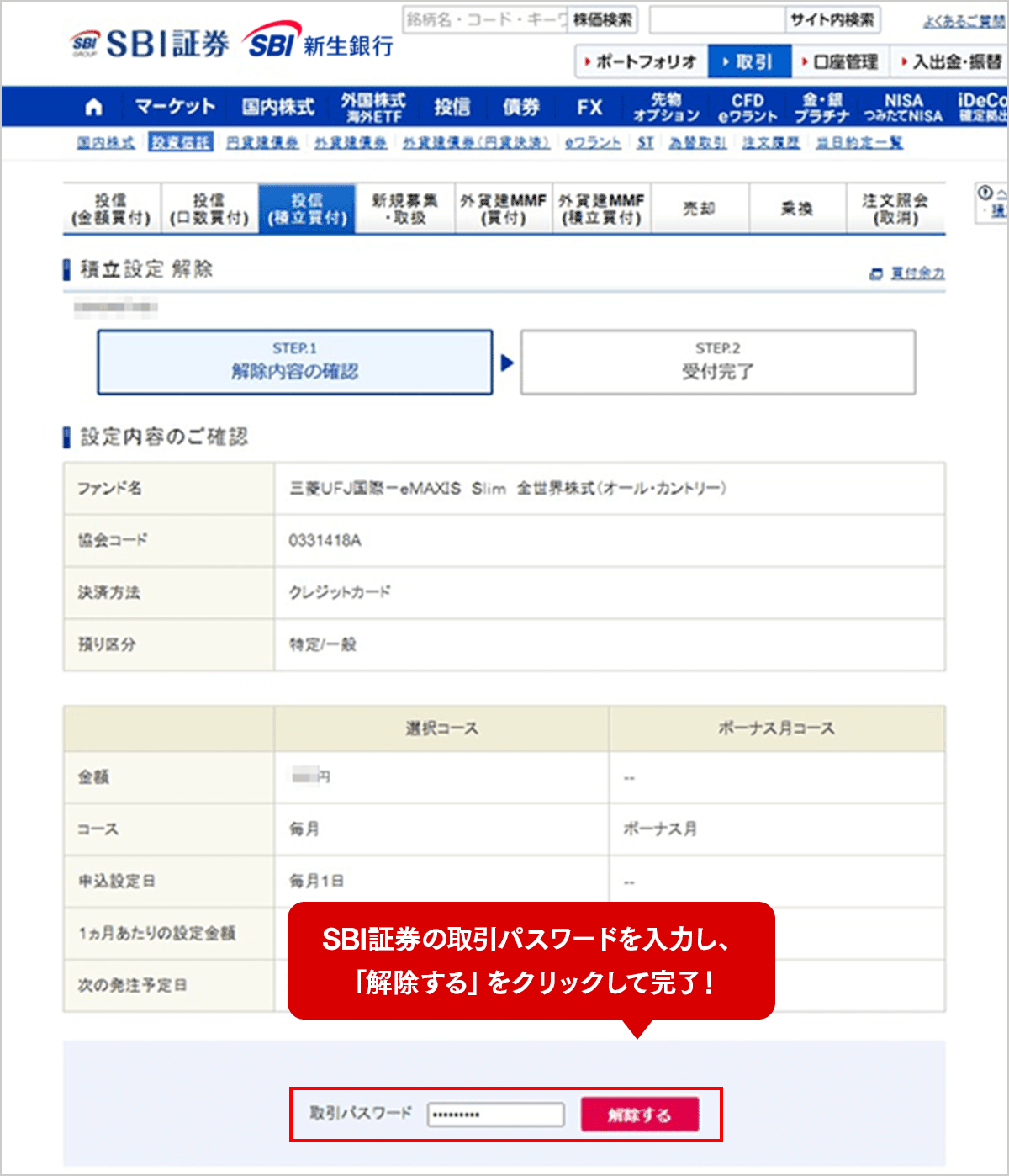The height and width of the screenshot is (1176, 1009).
Task: Open the 口座管理 menu
Action: [x=839, y=61]
